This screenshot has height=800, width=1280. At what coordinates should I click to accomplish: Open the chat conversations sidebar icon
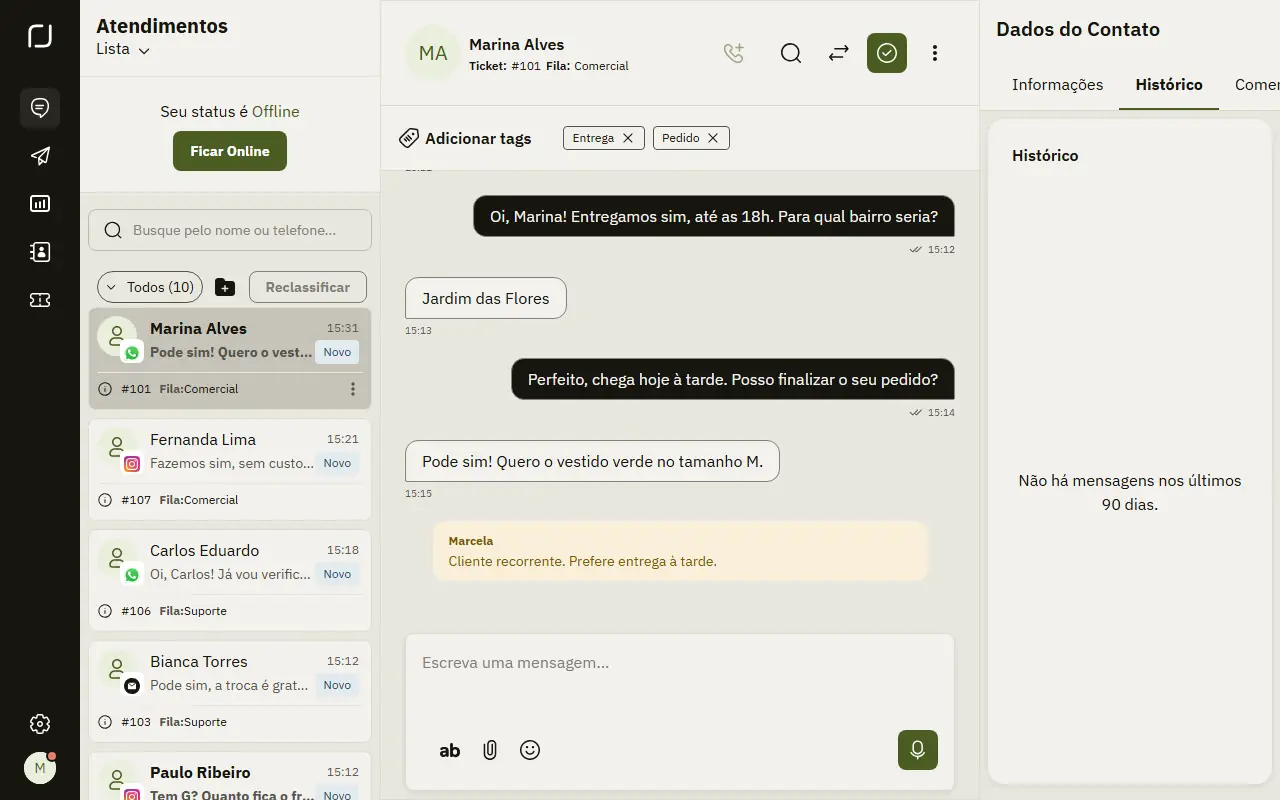tap(40, 108)
